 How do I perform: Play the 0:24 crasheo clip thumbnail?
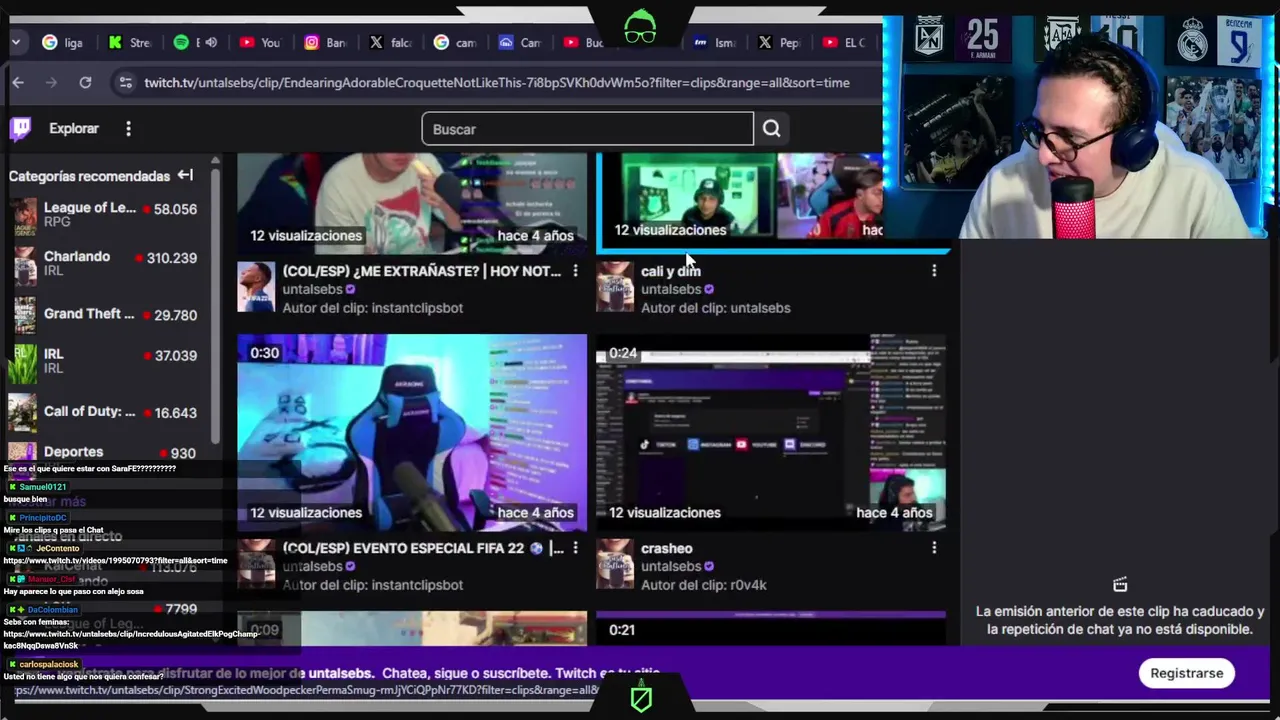pos(771,432)
